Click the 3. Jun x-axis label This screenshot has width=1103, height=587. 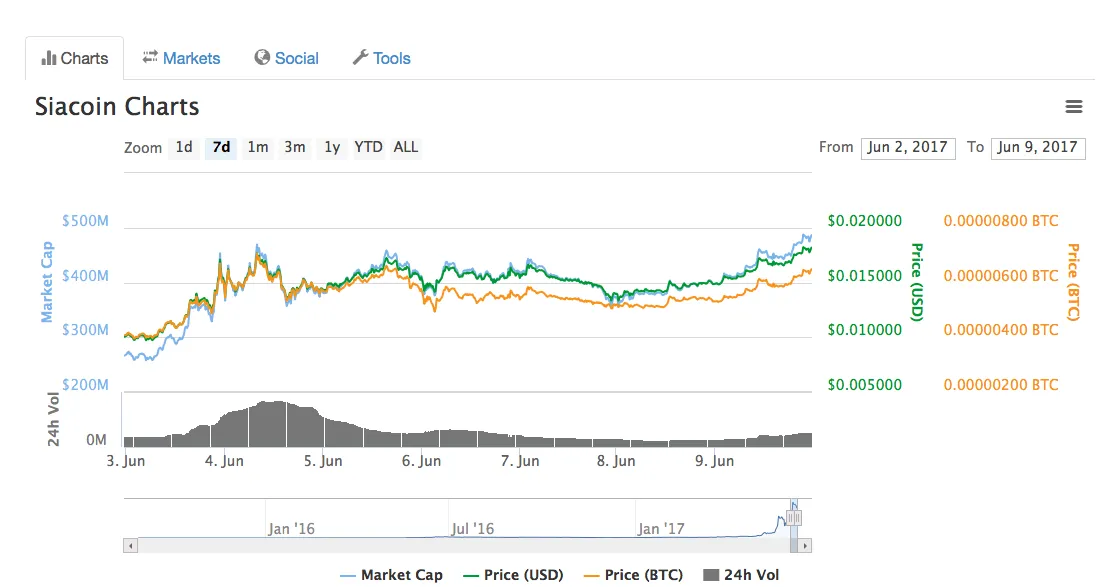(x=126, y=461)
